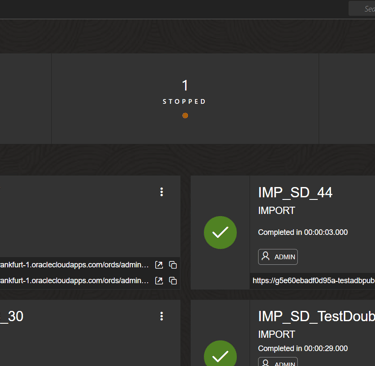The width and height of the screenshot is (375, 366).
Task: Click the green check status of IMP_SD_44
Action: [220, 232]
